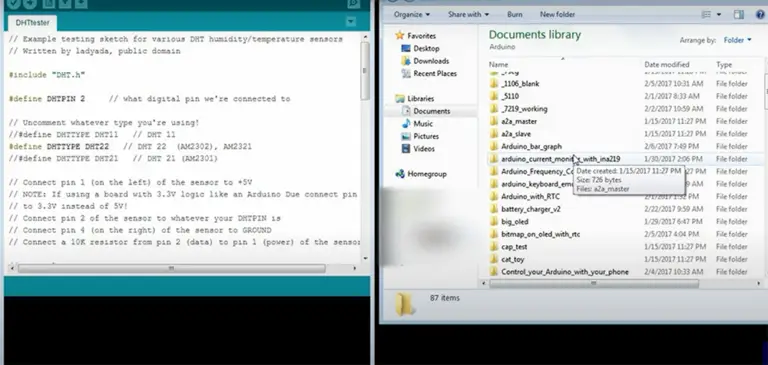
Task: Click the Open sketch icon in Arduino toolbar
Action: (65, 3)
